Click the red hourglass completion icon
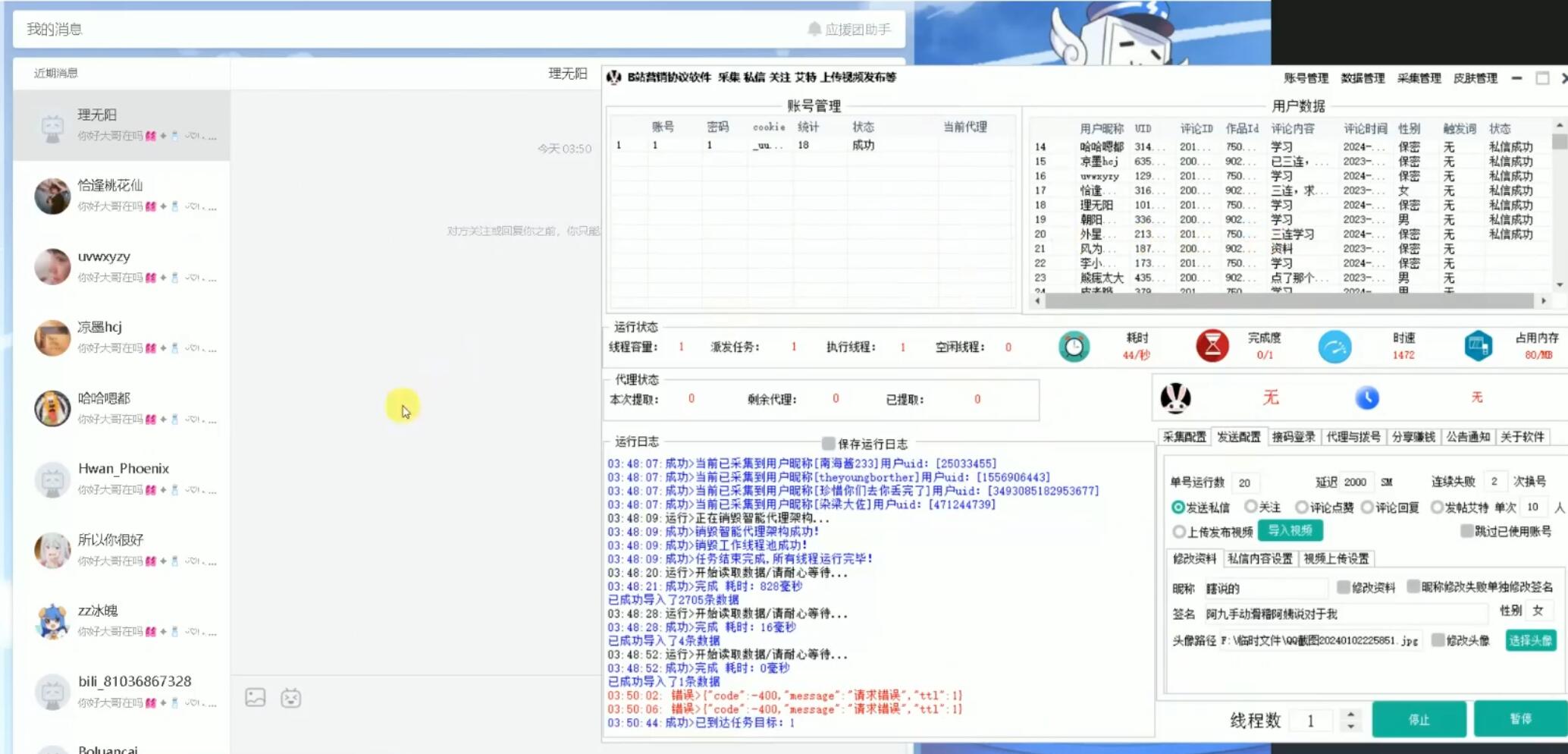The height and width of the screenshot is (754, 1568). (x=1212, y=346)
